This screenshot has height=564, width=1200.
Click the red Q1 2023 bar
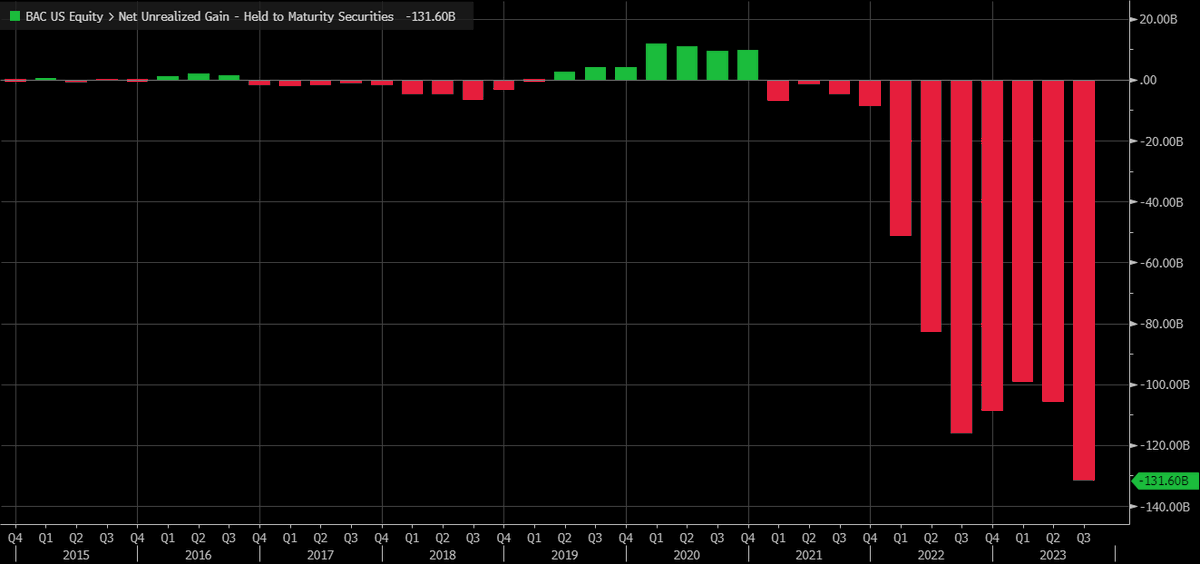pyautogui.click(x=1022, y=231)
